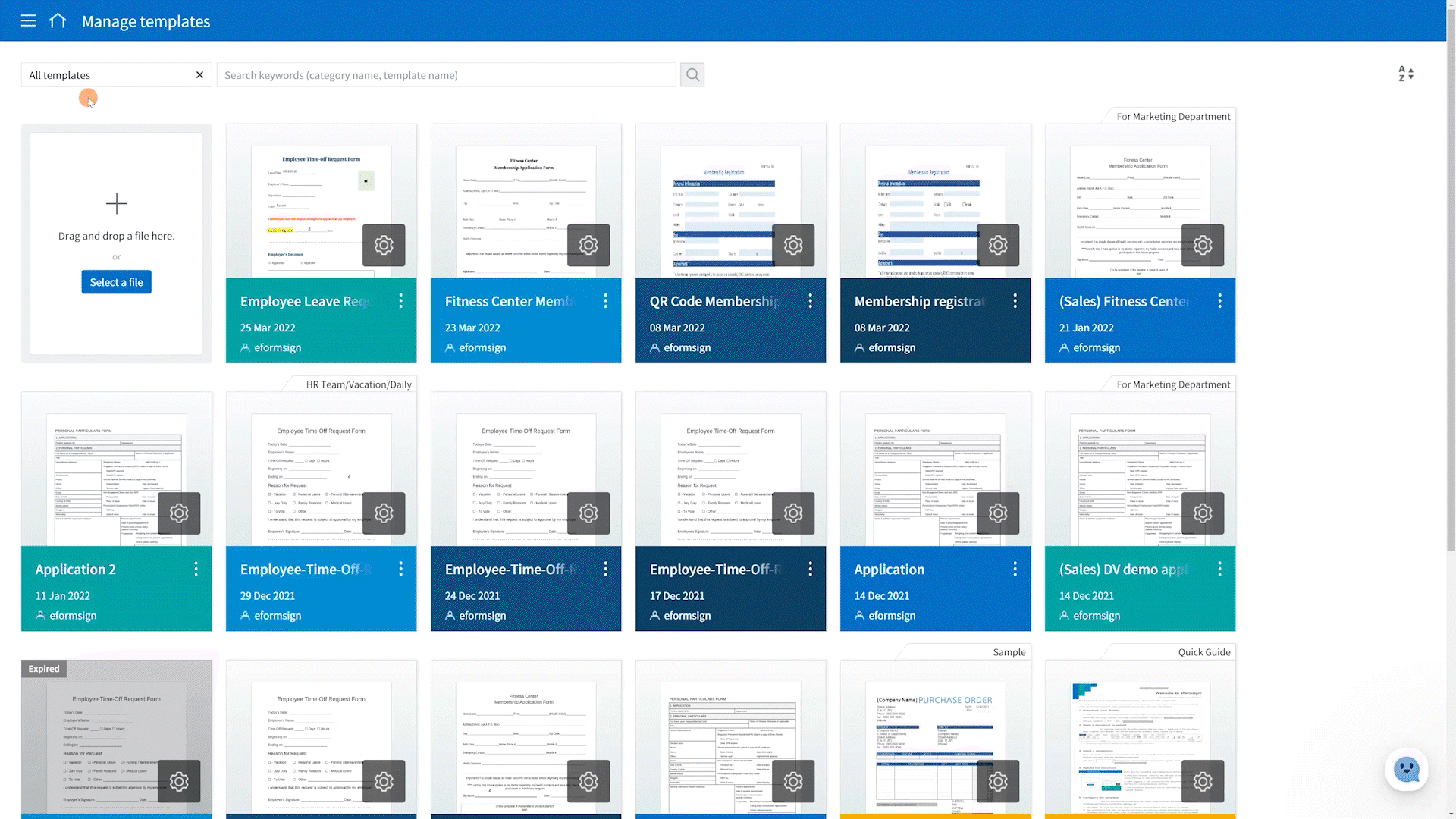The image size is (1456, 819).
Task: Open the chatbot assistant icon
Action: (1407, 770)
